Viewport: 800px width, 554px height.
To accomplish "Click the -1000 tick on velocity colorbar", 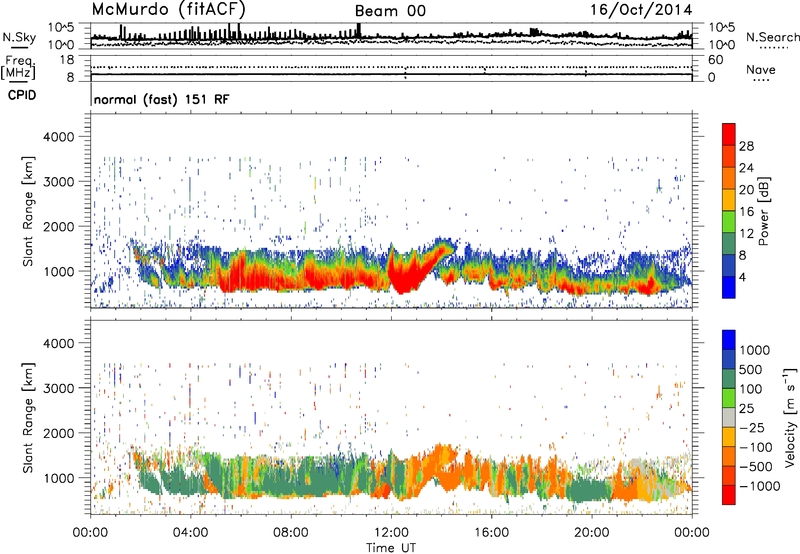I will 759,486.
